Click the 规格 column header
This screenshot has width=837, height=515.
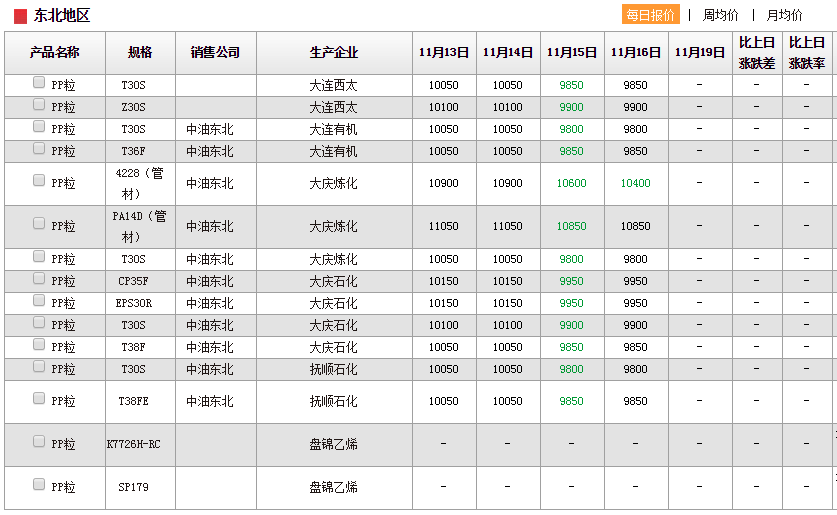[140, 53]
